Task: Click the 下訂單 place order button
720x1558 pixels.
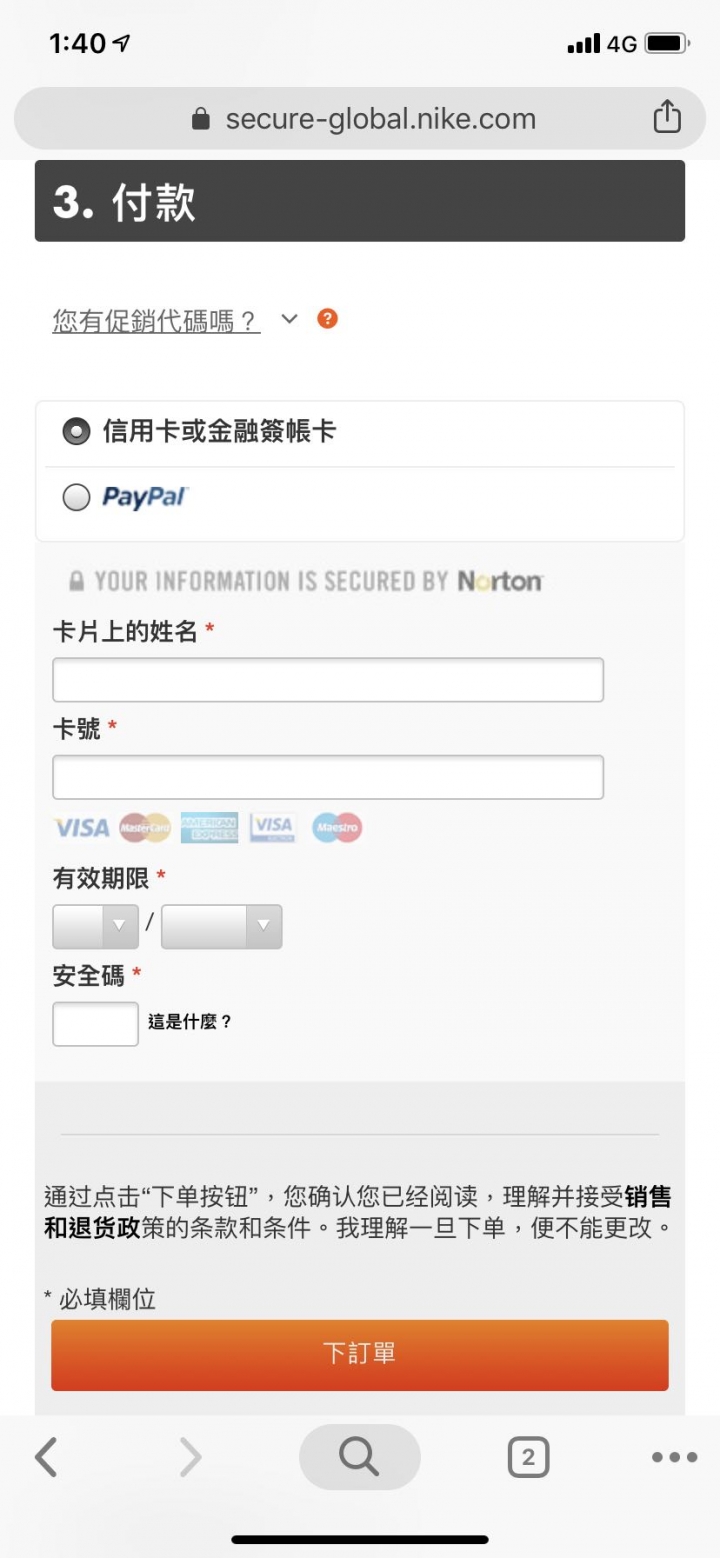Action: (360, 1355)
